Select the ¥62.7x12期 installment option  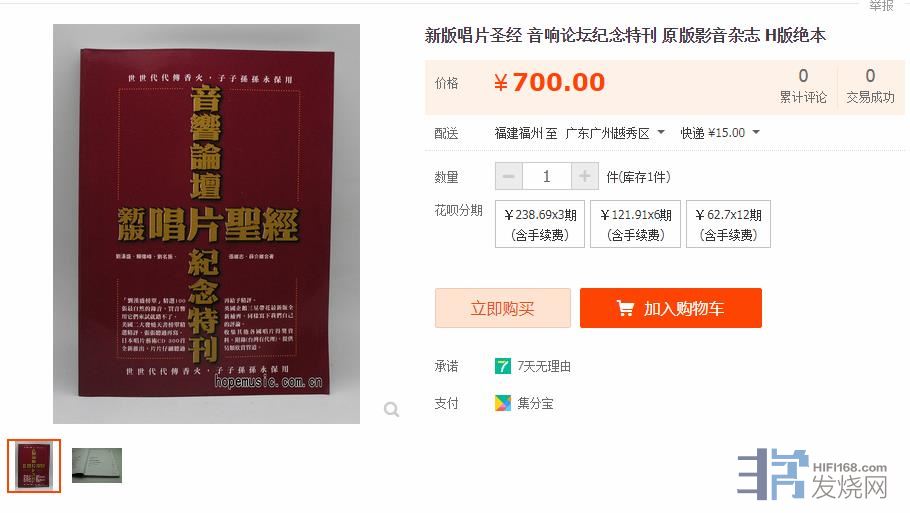click(x=728, y=224)
